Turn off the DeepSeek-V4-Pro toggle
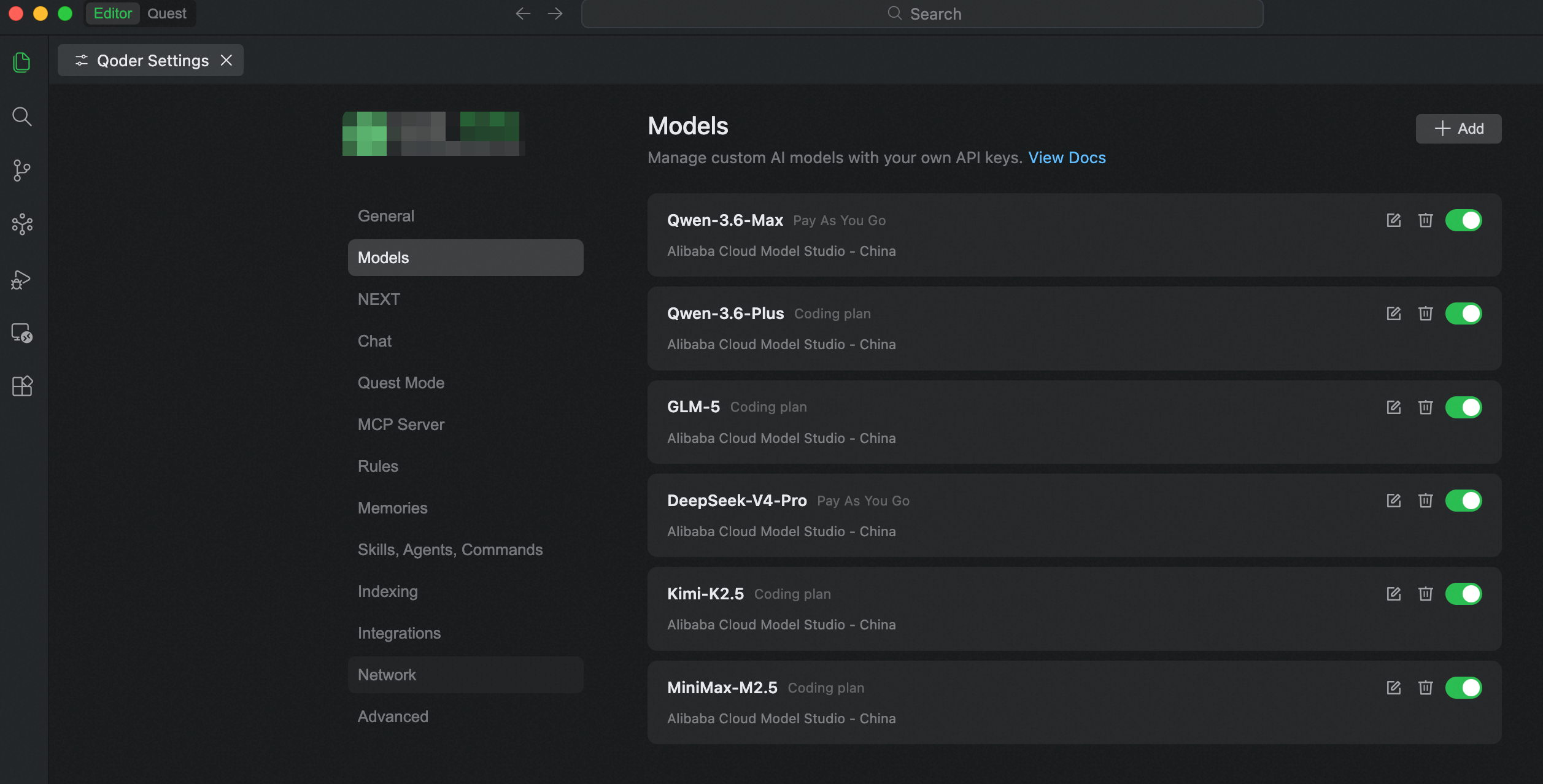Viewport: 1543px width, 784px height. (x=1463, y=501)
